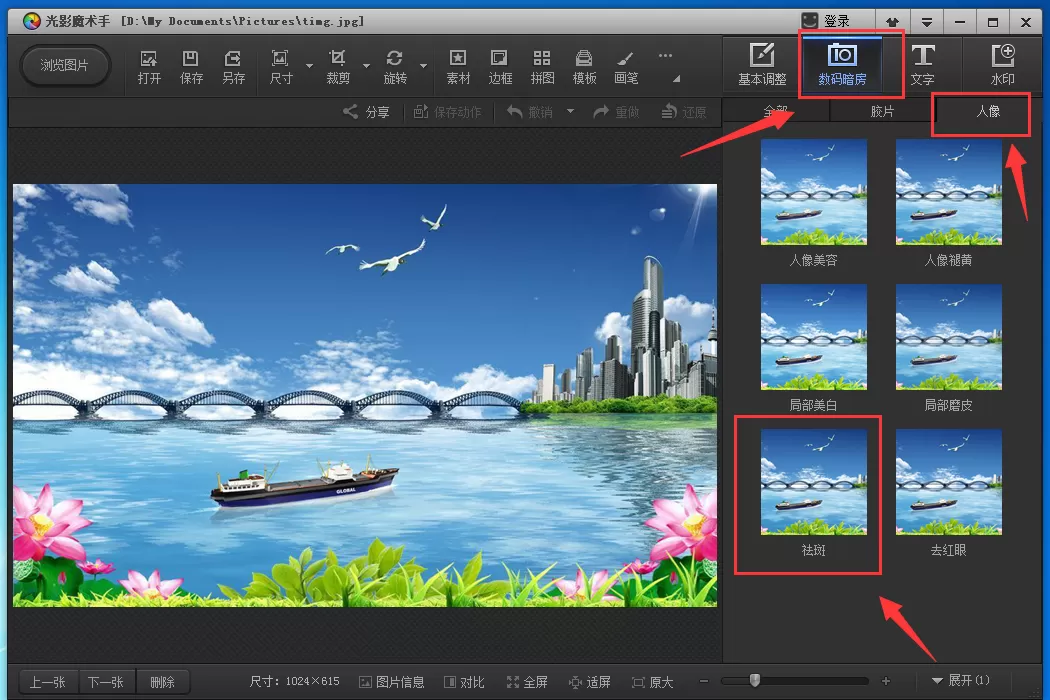1050x700 pixels.
Task: Expand 裁剪 dropdown arrow
Action: pyautogui.click(x=366, y=66)
